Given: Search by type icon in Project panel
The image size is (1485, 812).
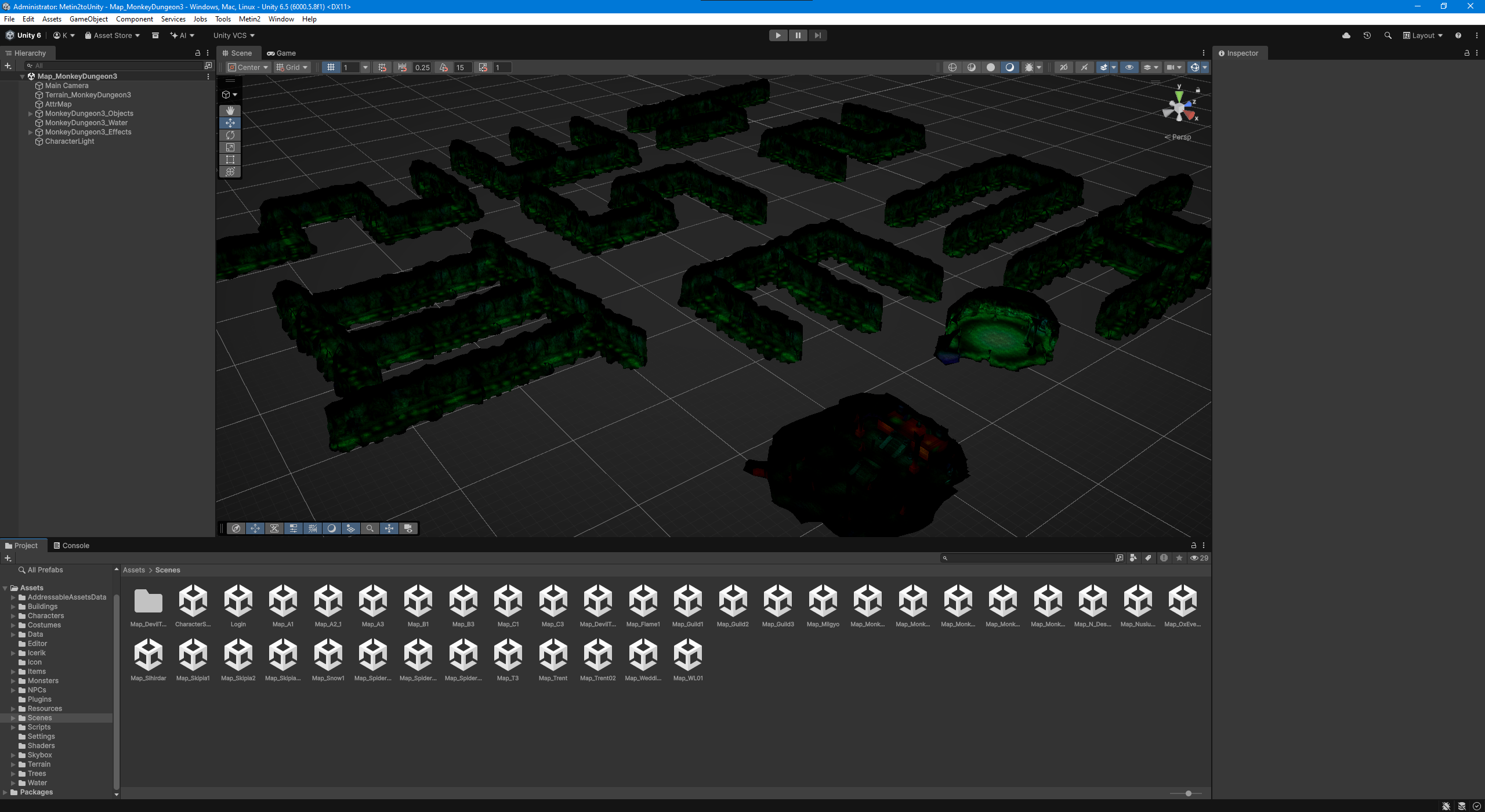Looking at the screenshot, I should (x=1133, y=558).
